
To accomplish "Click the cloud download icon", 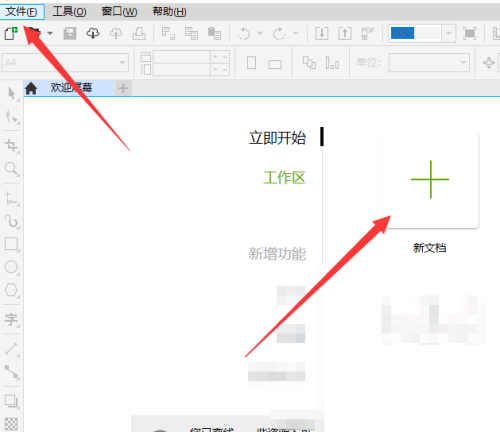I will pyautogui.click(x=93, y=33).
